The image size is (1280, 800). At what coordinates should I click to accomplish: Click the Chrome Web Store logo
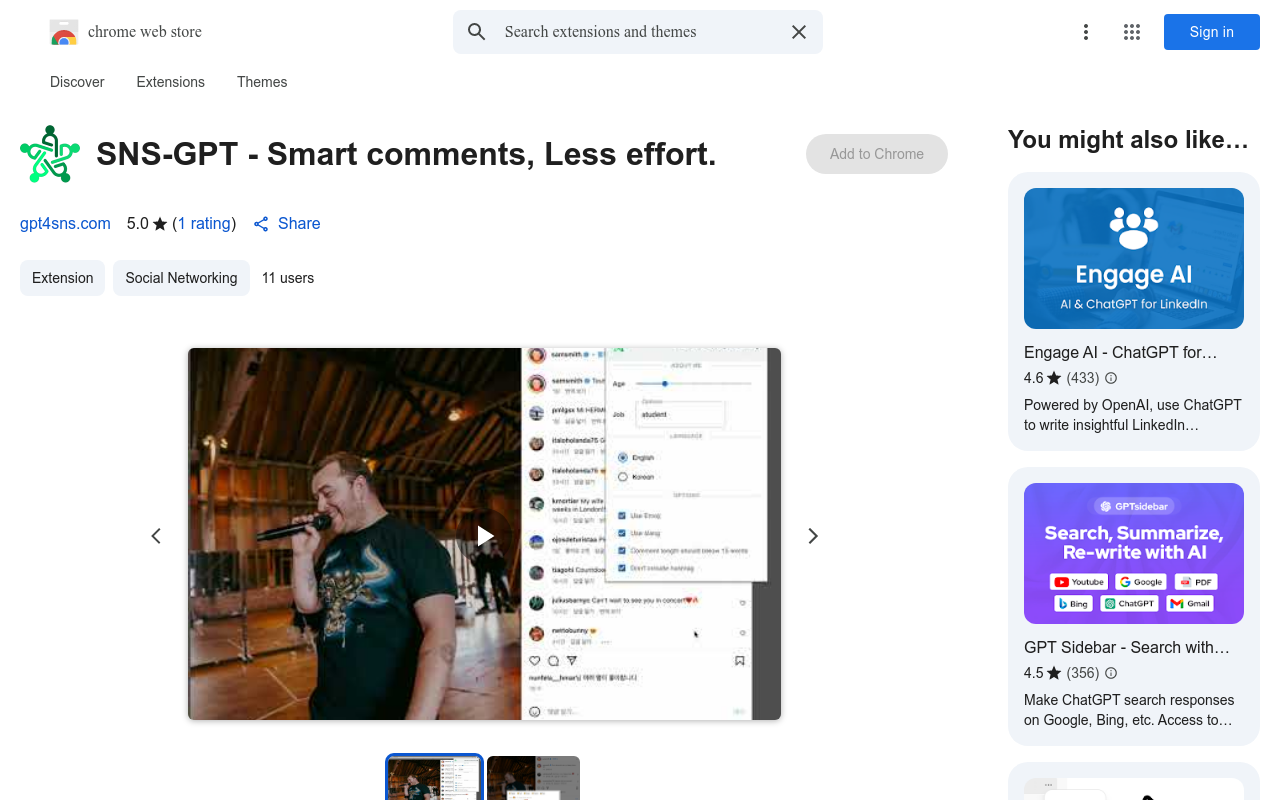[64, 32]
